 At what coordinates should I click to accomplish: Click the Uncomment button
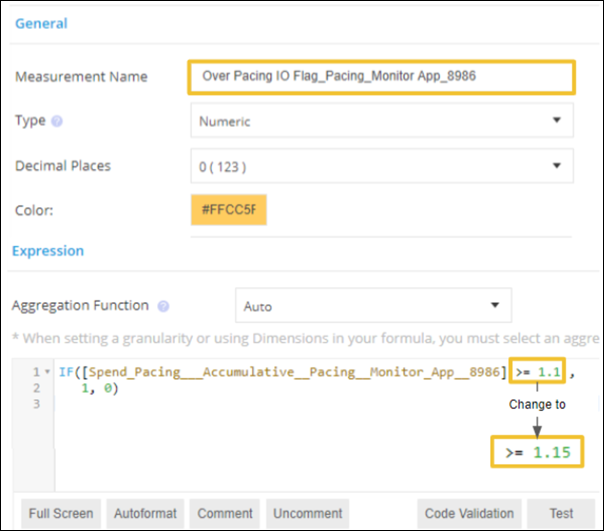(307, 514)
